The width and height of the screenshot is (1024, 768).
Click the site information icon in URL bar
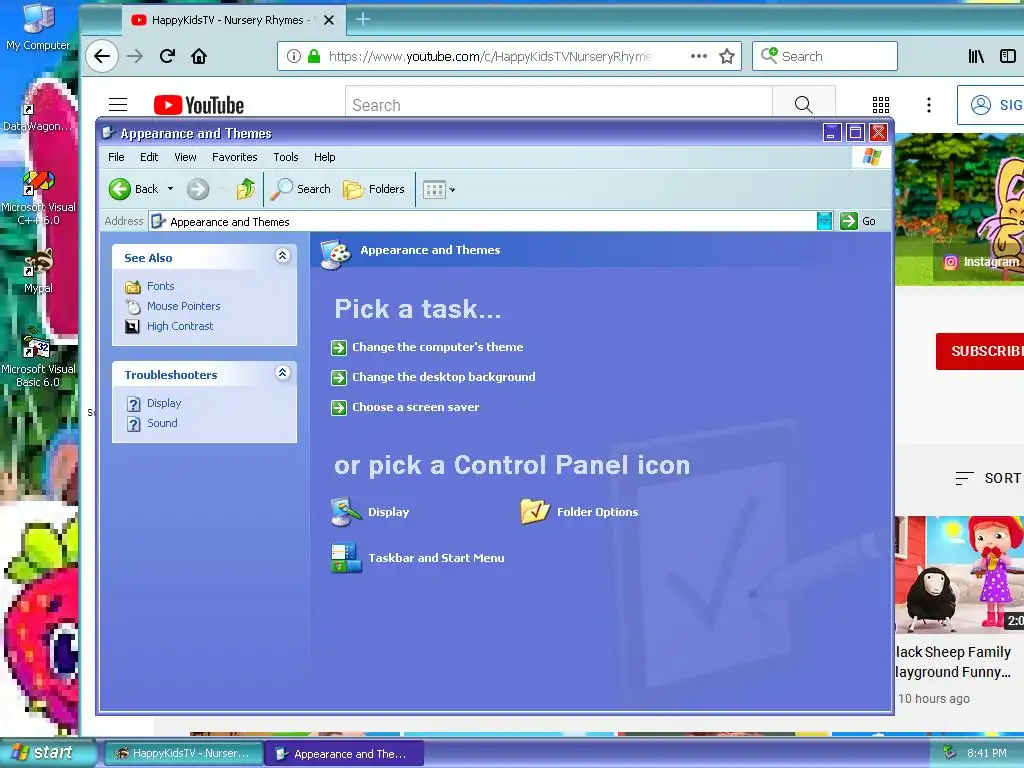point(294,56)
